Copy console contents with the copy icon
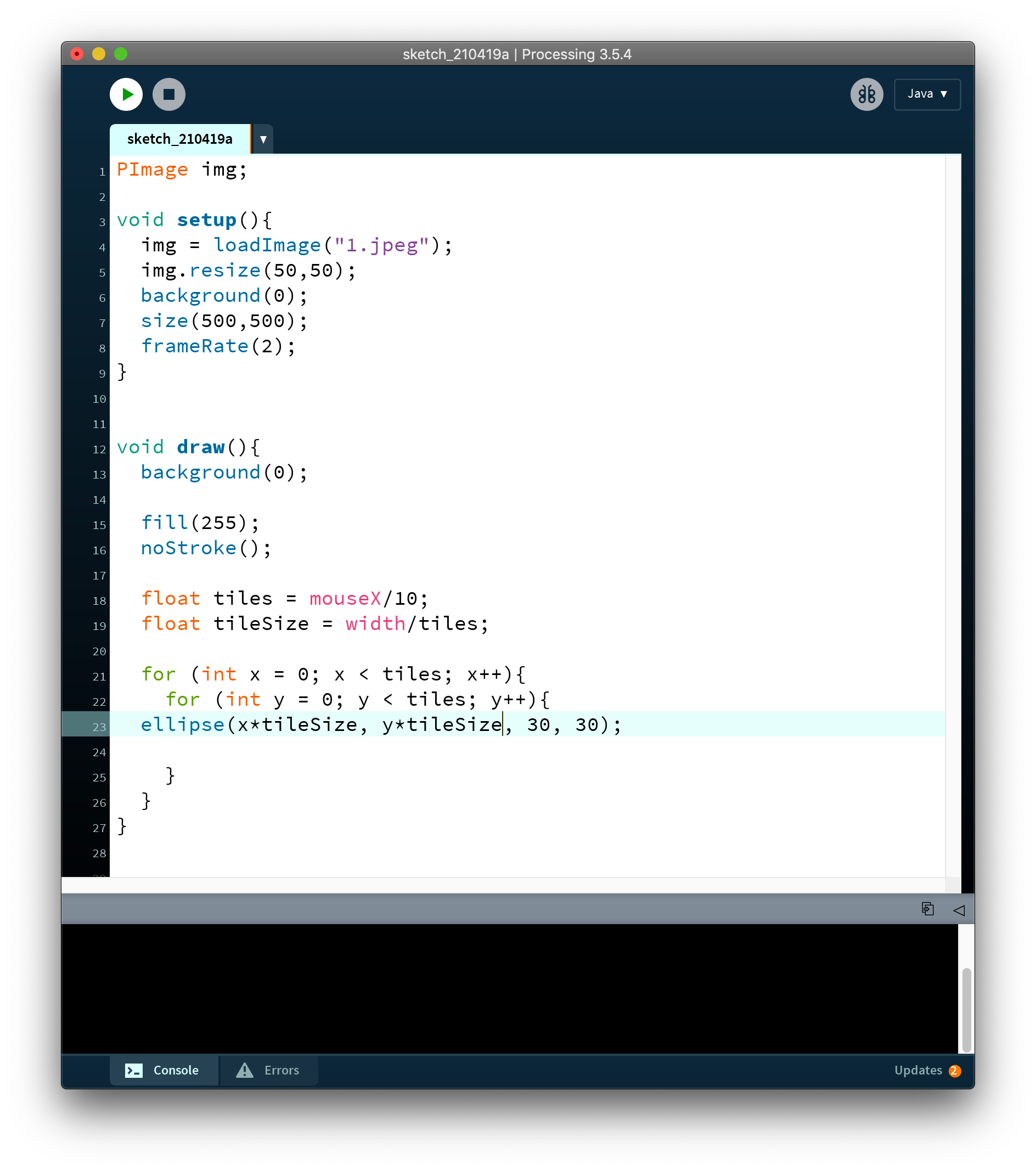The image size is (1036, 1170). point(927,908)
